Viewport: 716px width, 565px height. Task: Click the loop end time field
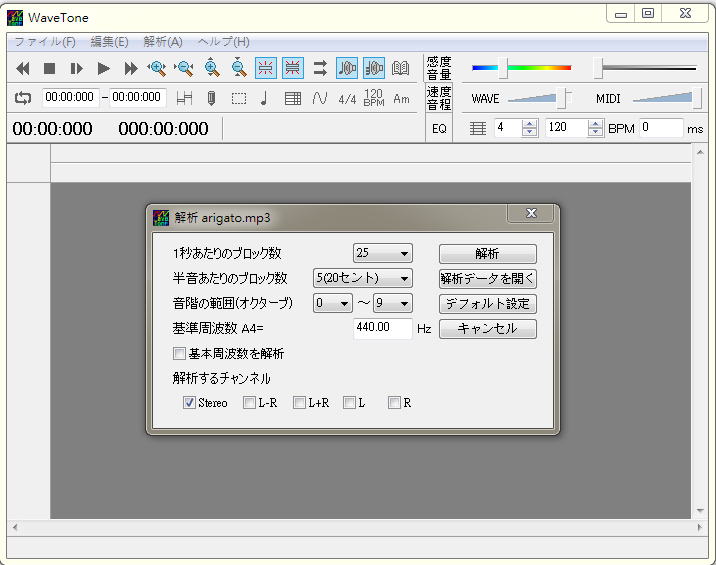[137, 98]
